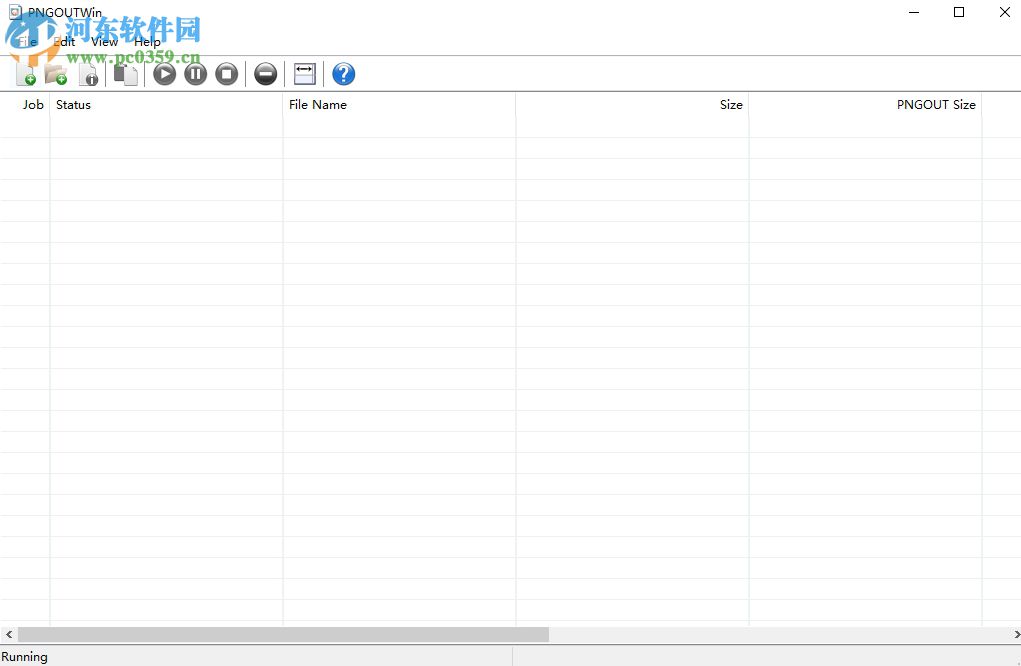Maximize the PNGOUTWin window
Screen dimensions: 1021x666
pyautogui.click(x=958, y=12)
